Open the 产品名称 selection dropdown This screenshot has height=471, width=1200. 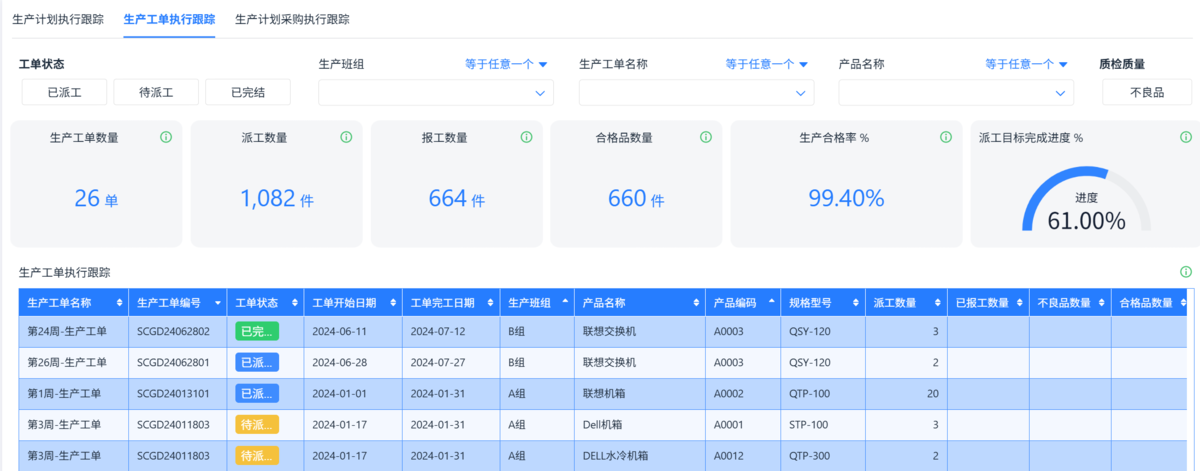(x=955, y=93)
